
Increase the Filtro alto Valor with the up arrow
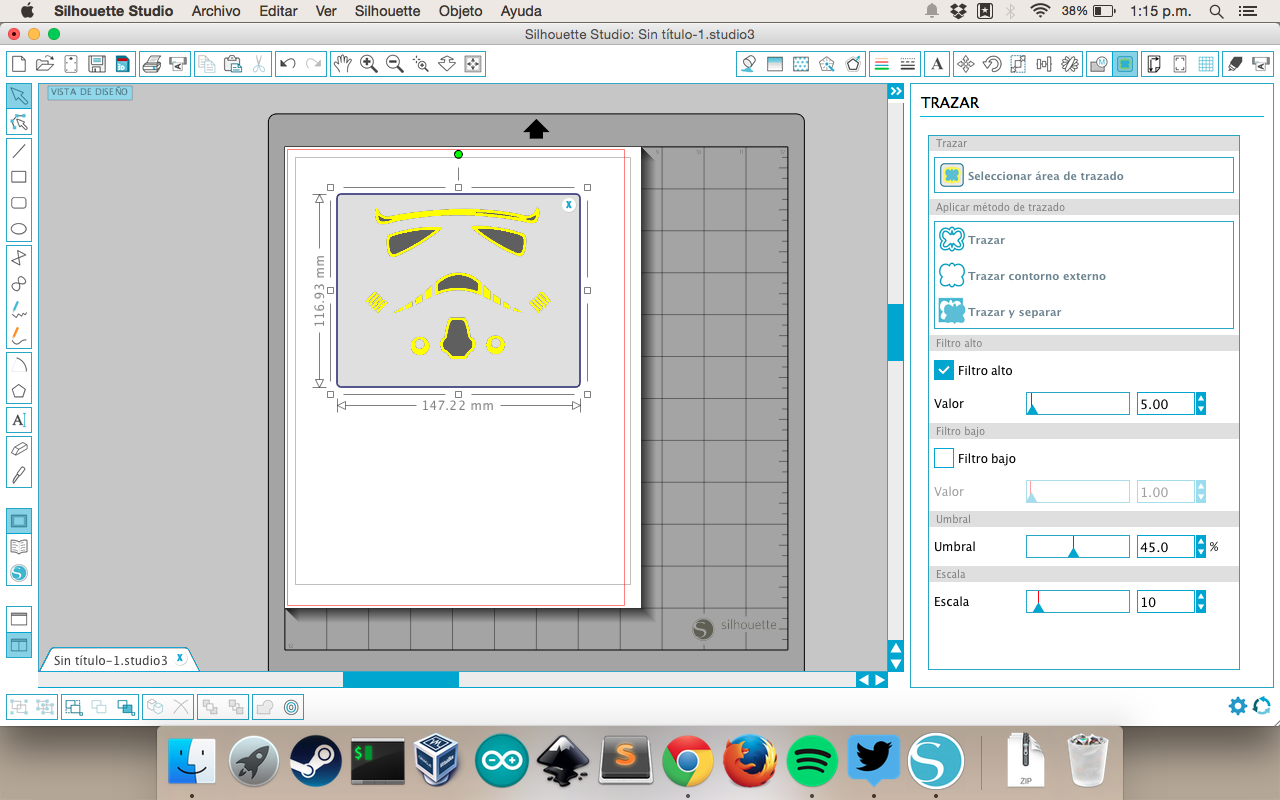pos(1201,398)
